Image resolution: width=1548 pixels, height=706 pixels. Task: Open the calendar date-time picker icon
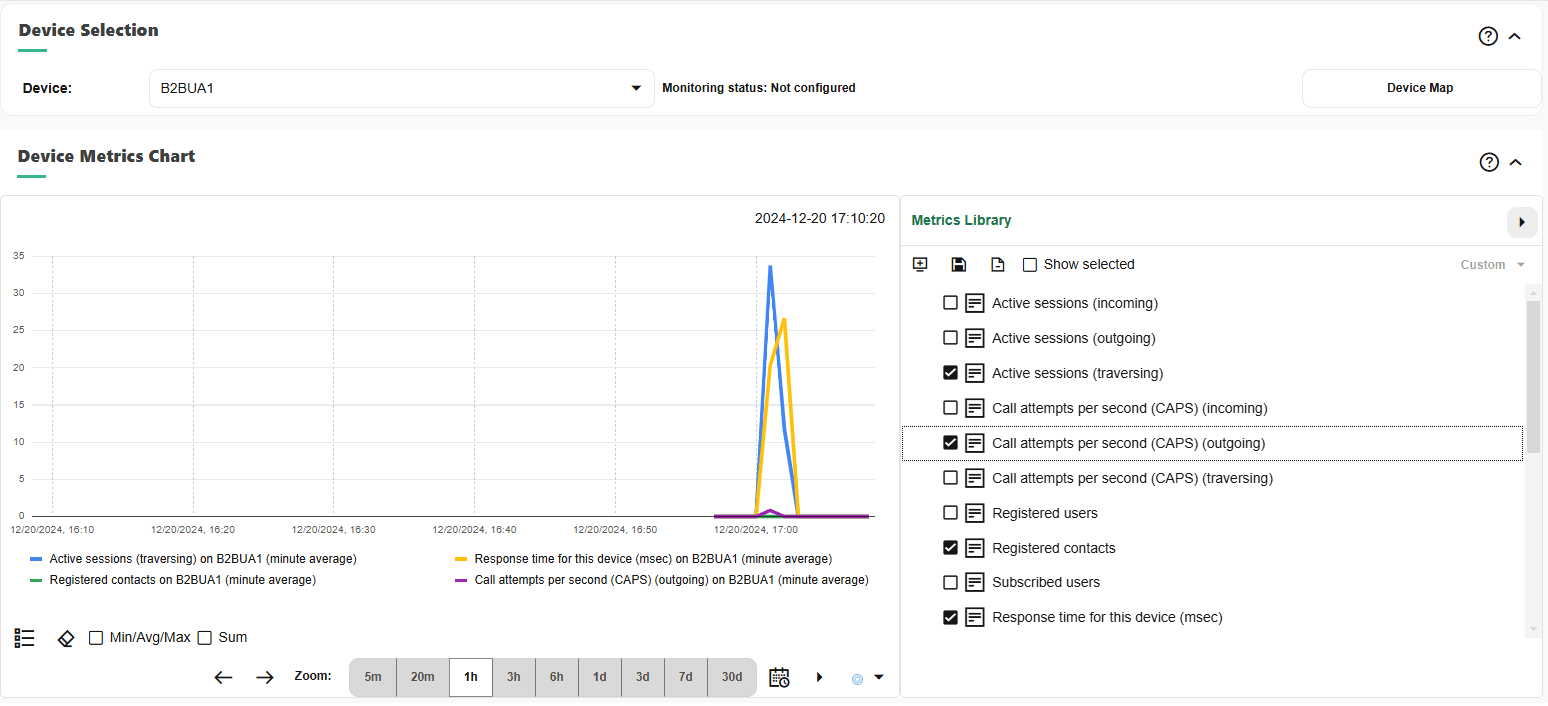779,677
